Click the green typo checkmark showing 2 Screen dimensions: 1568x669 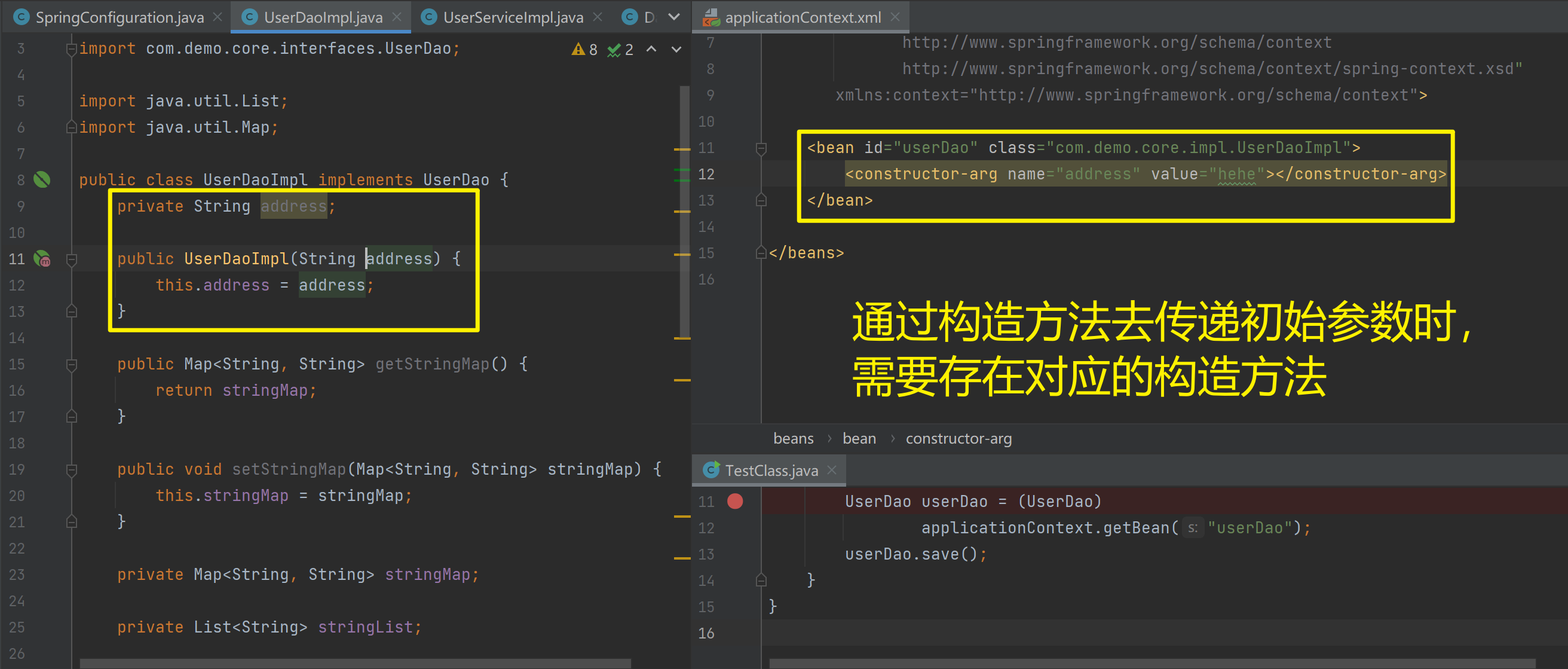[x=620, y=49]
